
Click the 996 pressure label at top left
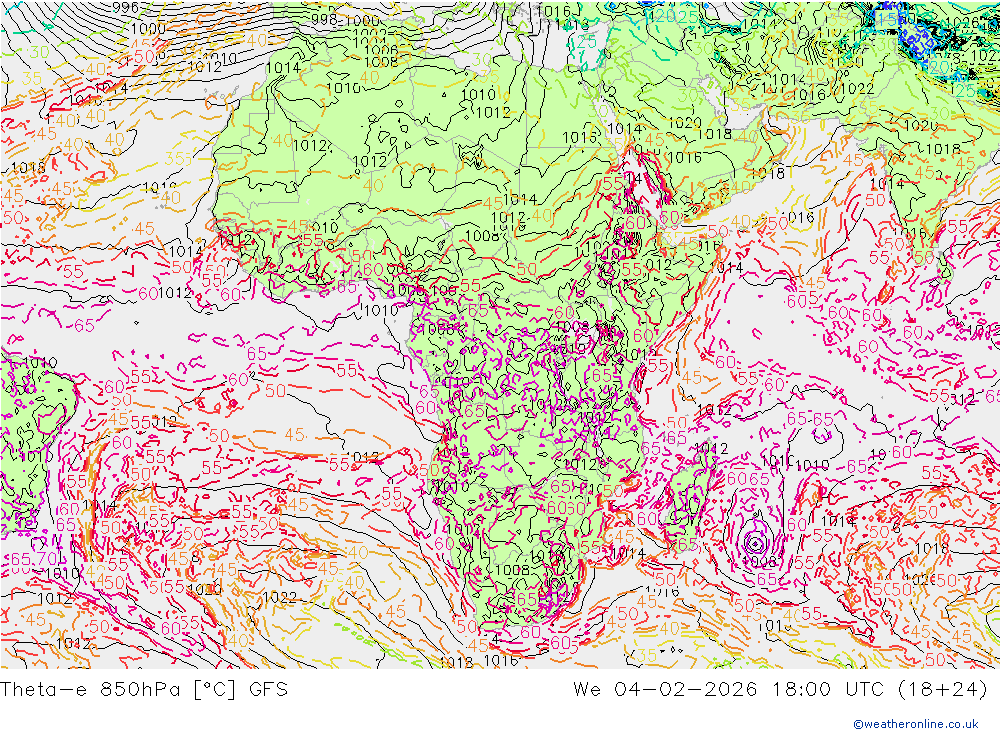tap(125, 8)
